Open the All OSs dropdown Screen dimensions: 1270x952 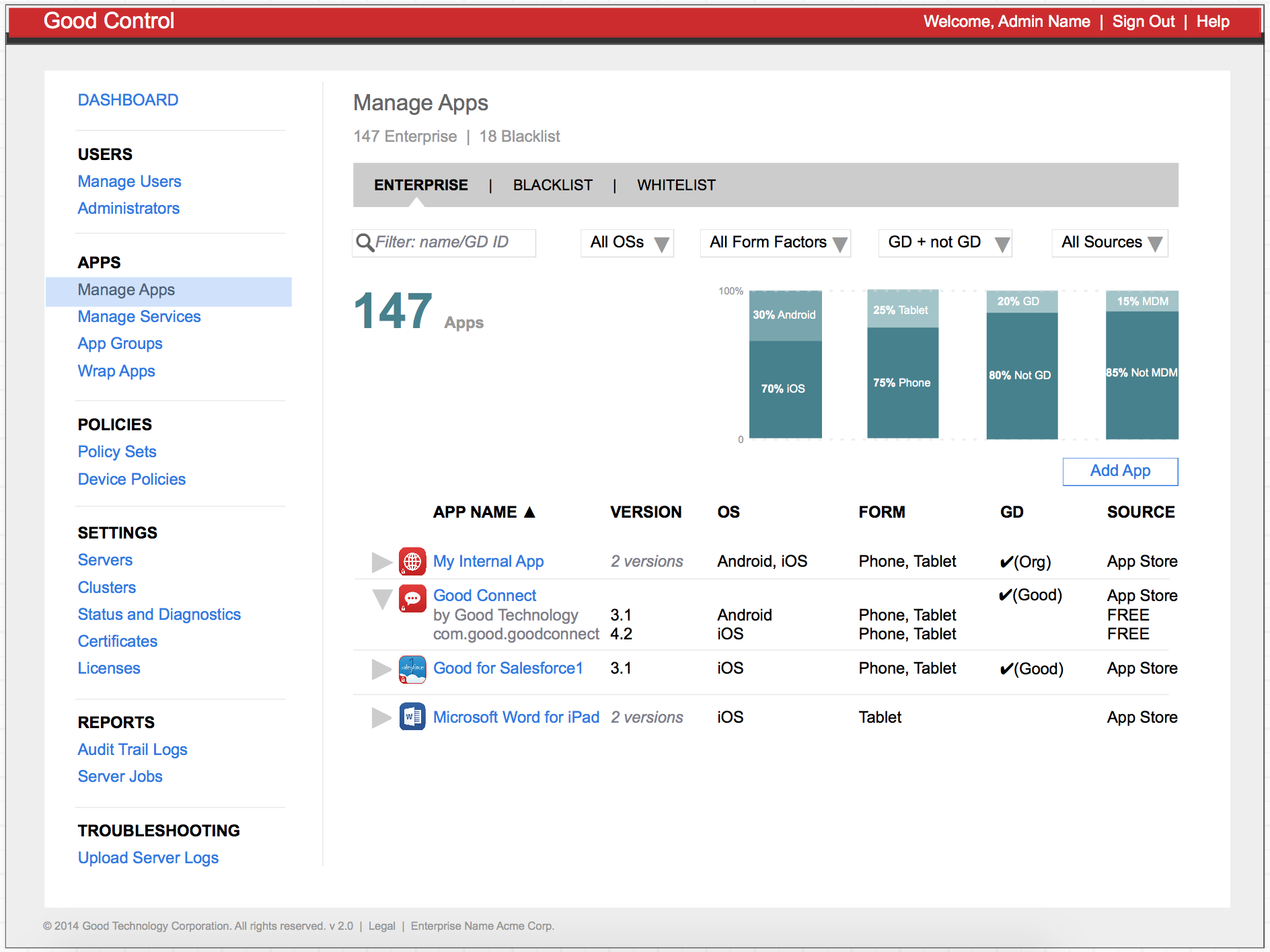click(627, 243)
